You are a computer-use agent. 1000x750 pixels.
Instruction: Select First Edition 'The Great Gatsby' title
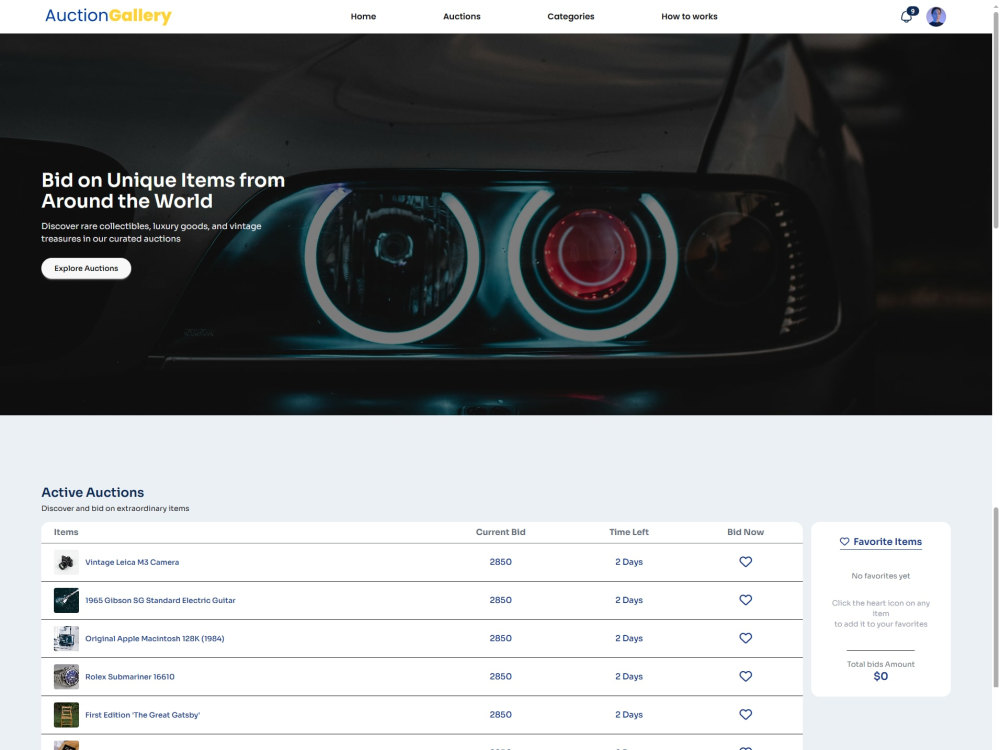[142, 715]
